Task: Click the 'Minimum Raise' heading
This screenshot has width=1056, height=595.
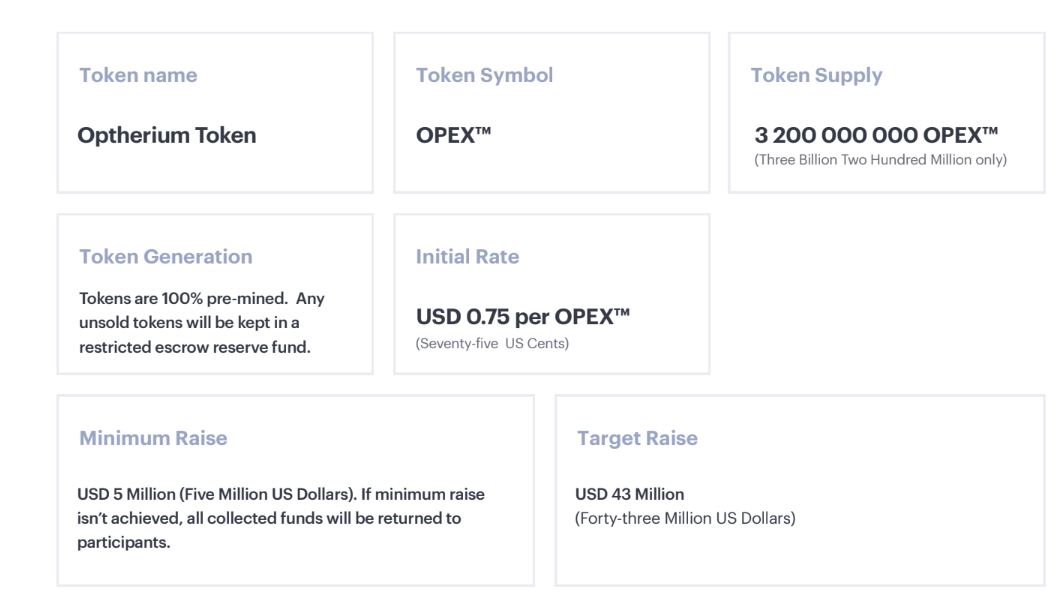Action: point(153,438)
